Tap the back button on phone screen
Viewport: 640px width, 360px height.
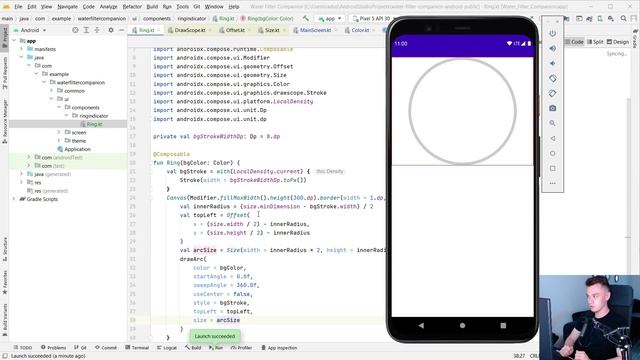click(x=421, y=325)
